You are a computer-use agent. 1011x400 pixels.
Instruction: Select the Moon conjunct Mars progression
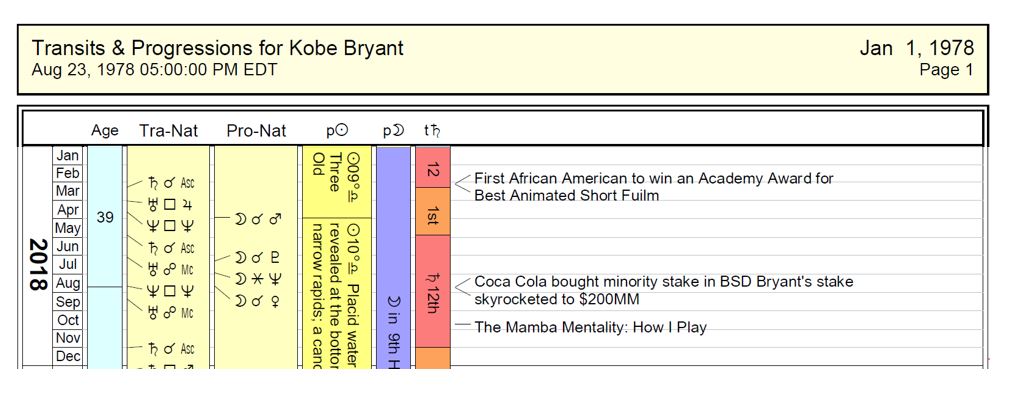click(256, 217)
